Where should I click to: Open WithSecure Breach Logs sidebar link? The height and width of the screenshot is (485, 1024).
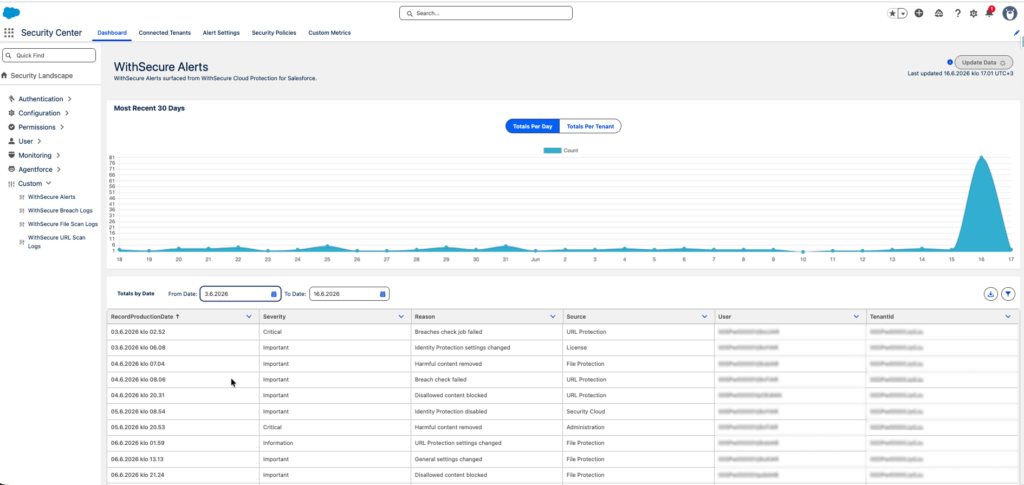click(x=60, y=210)
